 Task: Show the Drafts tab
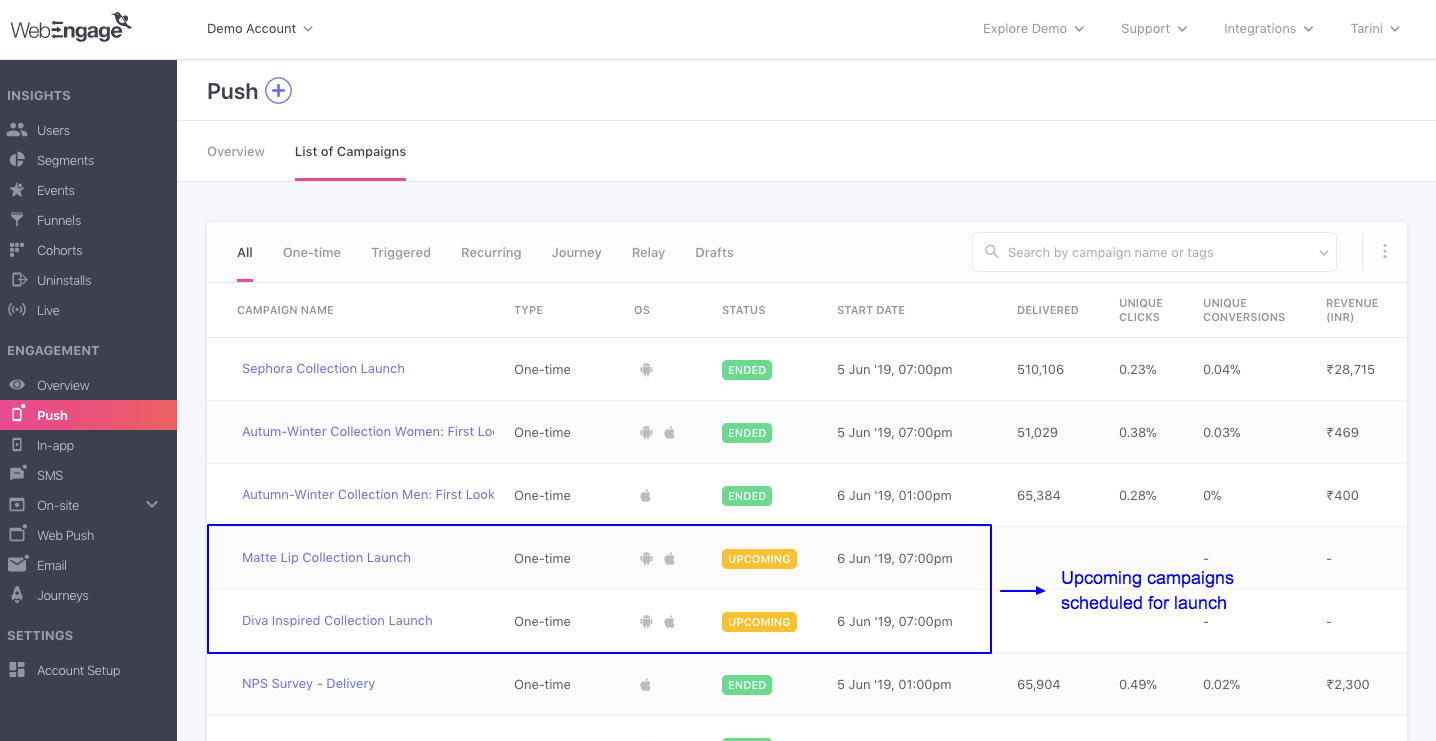click(714, 253)
